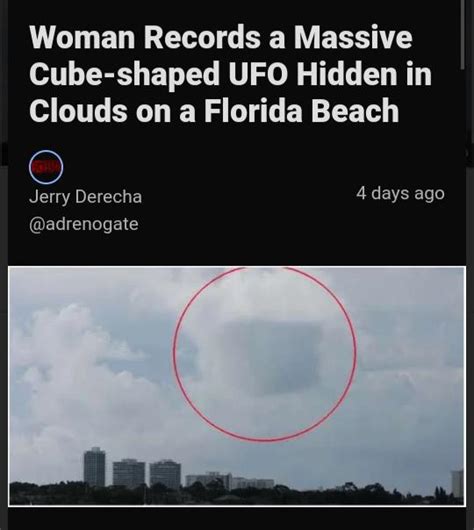474x530 pixels.
Task: Click the '4 days ago' timestamp
Action: (400, 194)
